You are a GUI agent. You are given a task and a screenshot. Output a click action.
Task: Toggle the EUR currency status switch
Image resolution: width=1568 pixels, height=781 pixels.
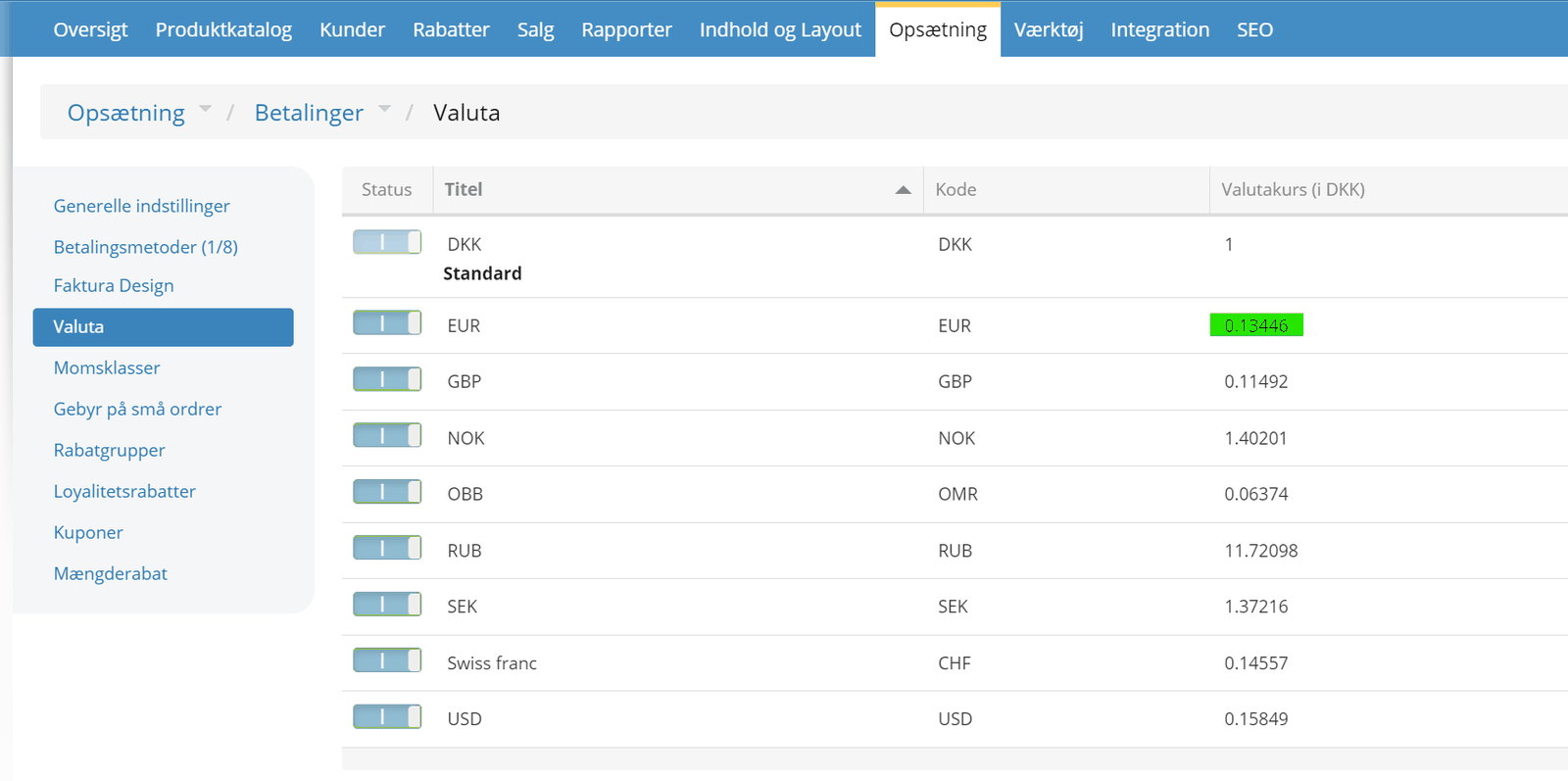(x=387, y=323)
